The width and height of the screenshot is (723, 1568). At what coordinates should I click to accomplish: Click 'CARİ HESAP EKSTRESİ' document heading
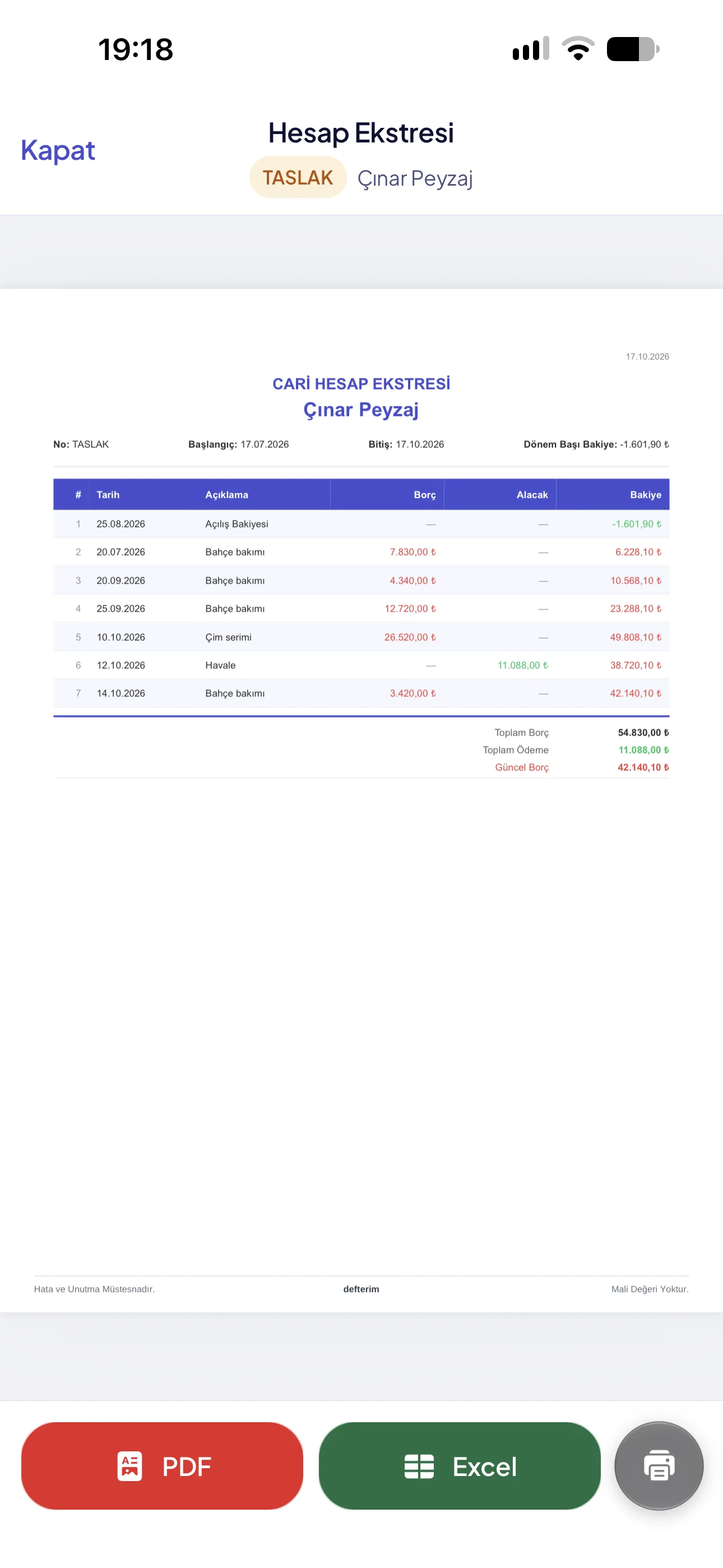[361, 384]
